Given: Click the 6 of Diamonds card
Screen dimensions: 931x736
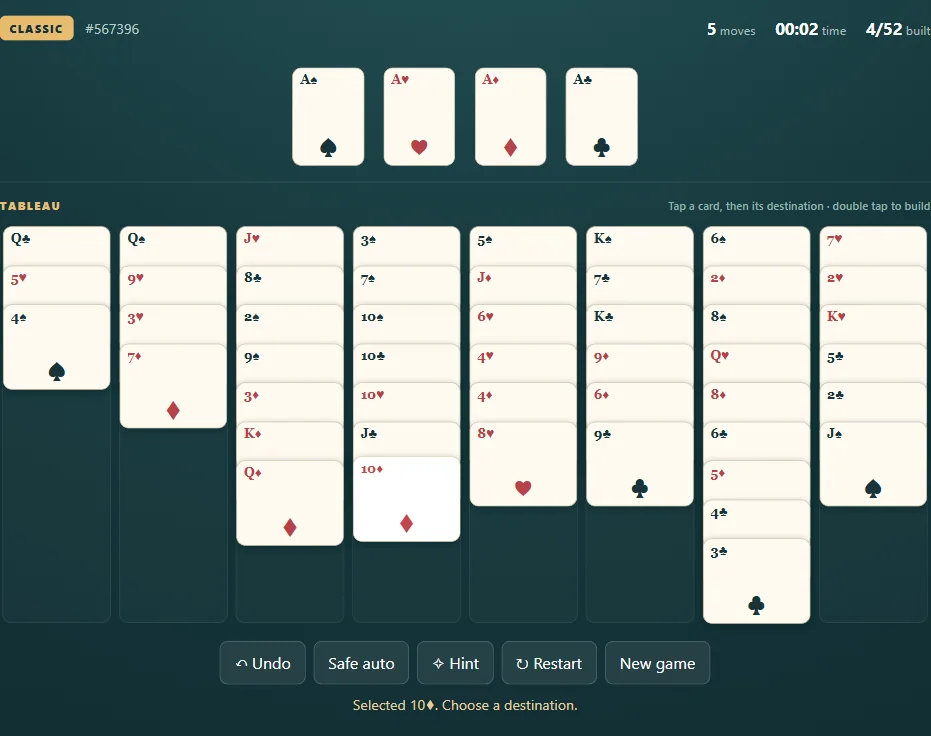Looking at the screenshot, I should [640, 402].
